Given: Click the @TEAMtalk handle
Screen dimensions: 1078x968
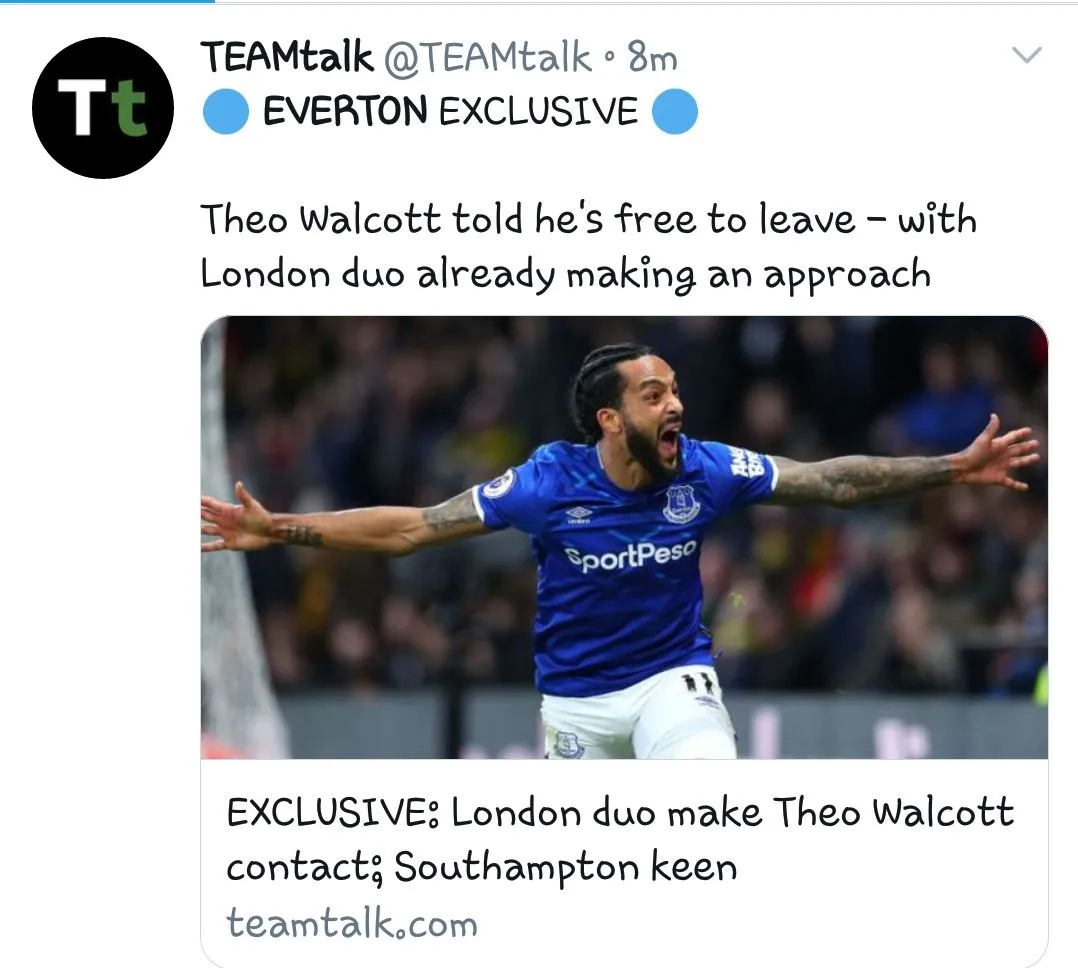Looking at the screenshot, I should coord(487,56).
